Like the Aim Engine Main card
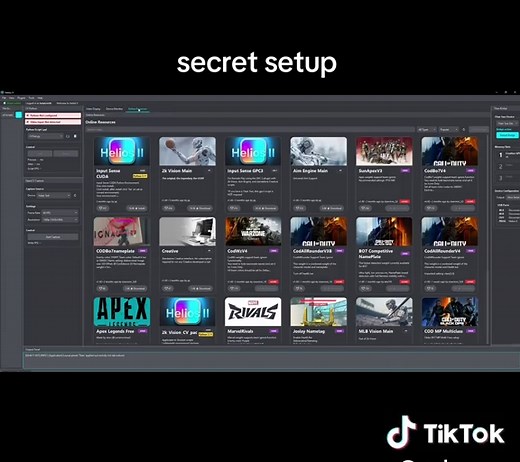This screenshot has width=520, height=462. tap(299, 208)
